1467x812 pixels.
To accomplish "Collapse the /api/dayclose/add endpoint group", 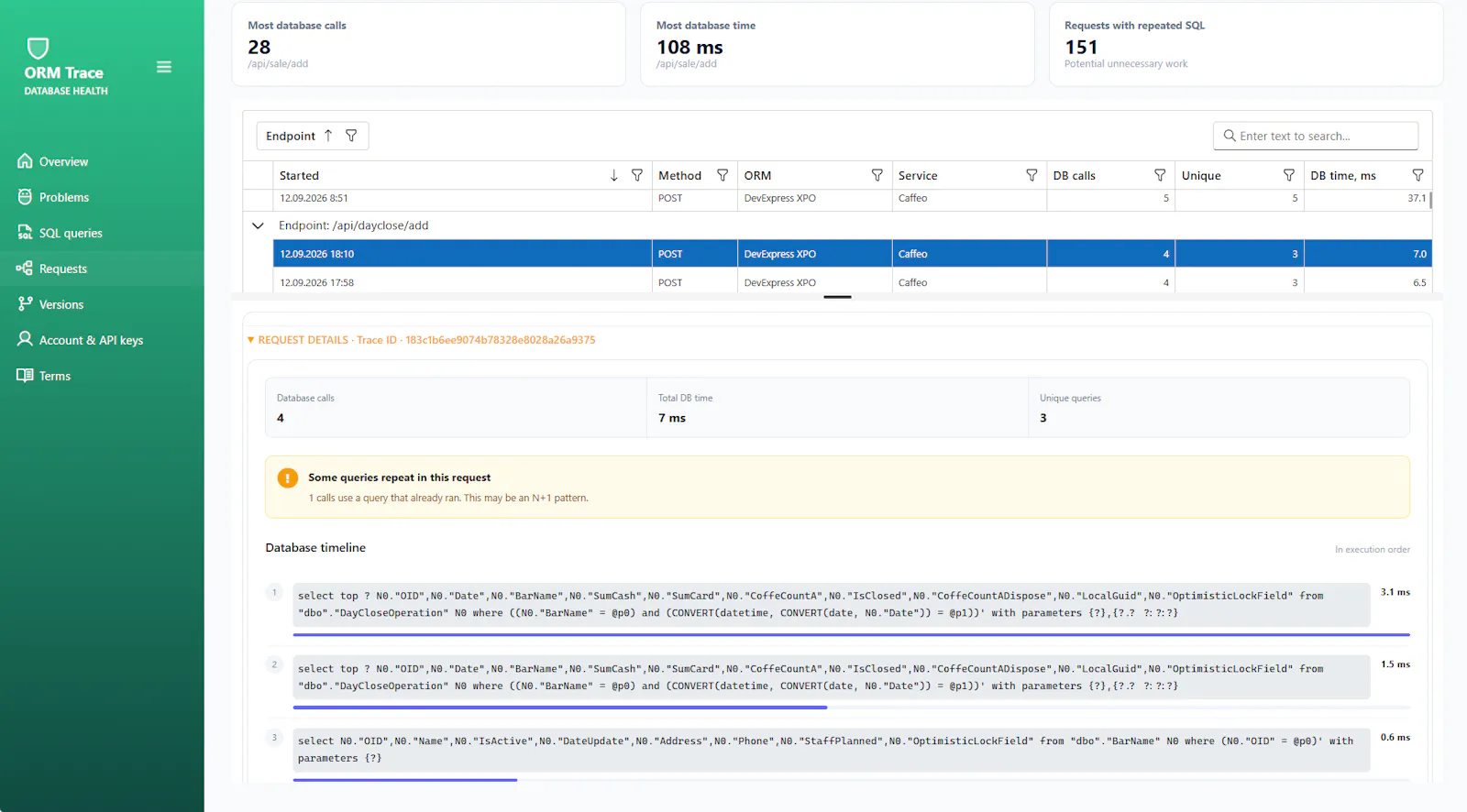I will (x=258, y=225).
